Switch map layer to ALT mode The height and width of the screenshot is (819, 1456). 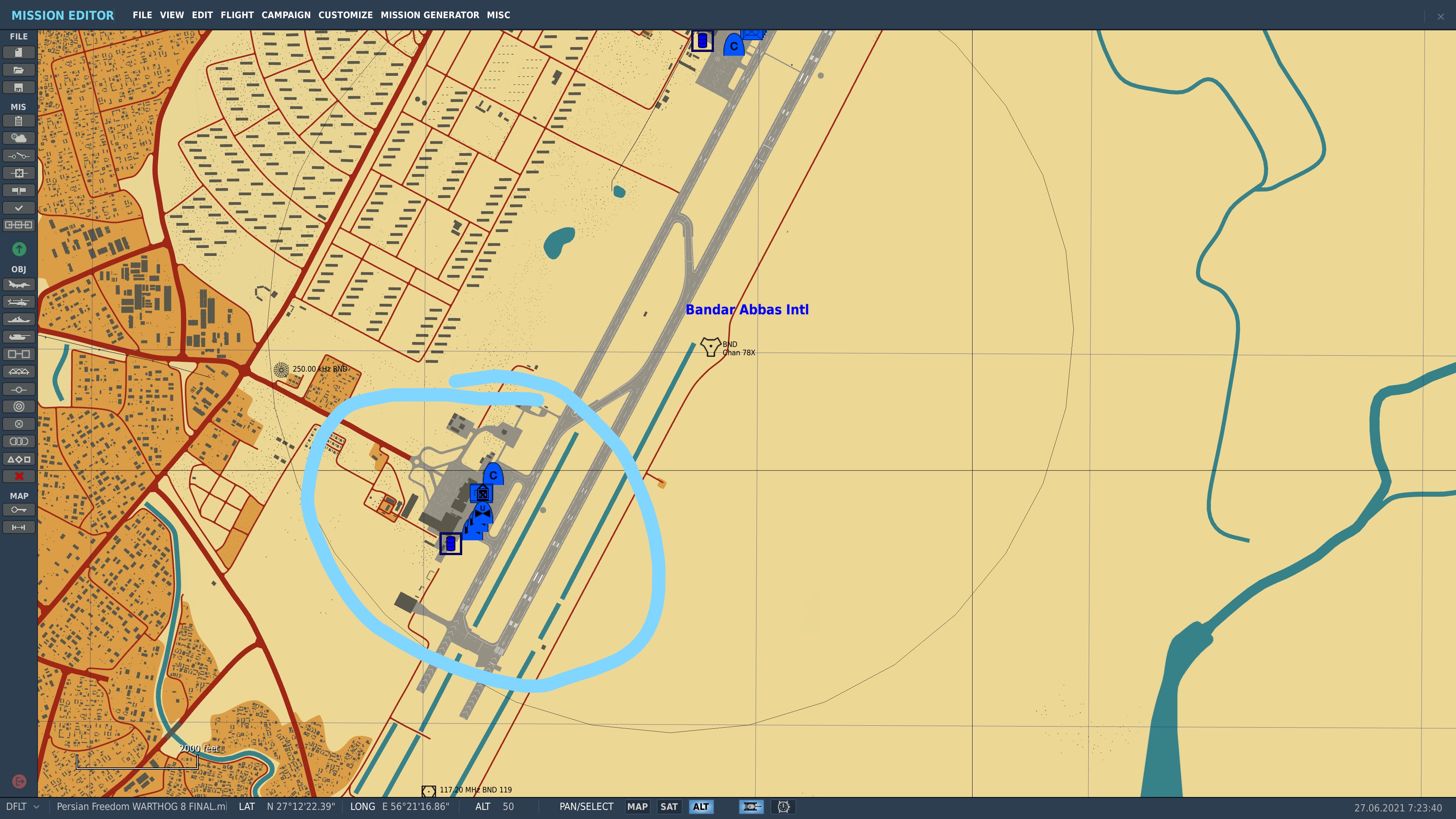(x=701, y=806)
